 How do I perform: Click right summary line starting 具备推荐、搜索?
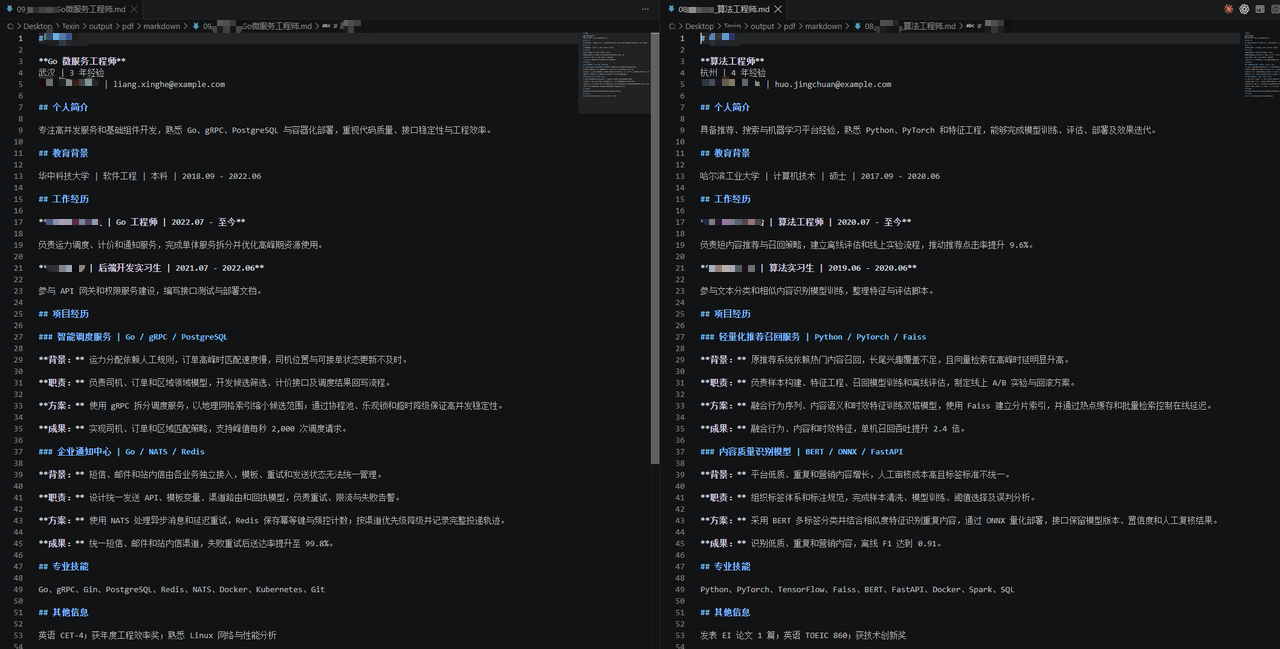[929, 130]
